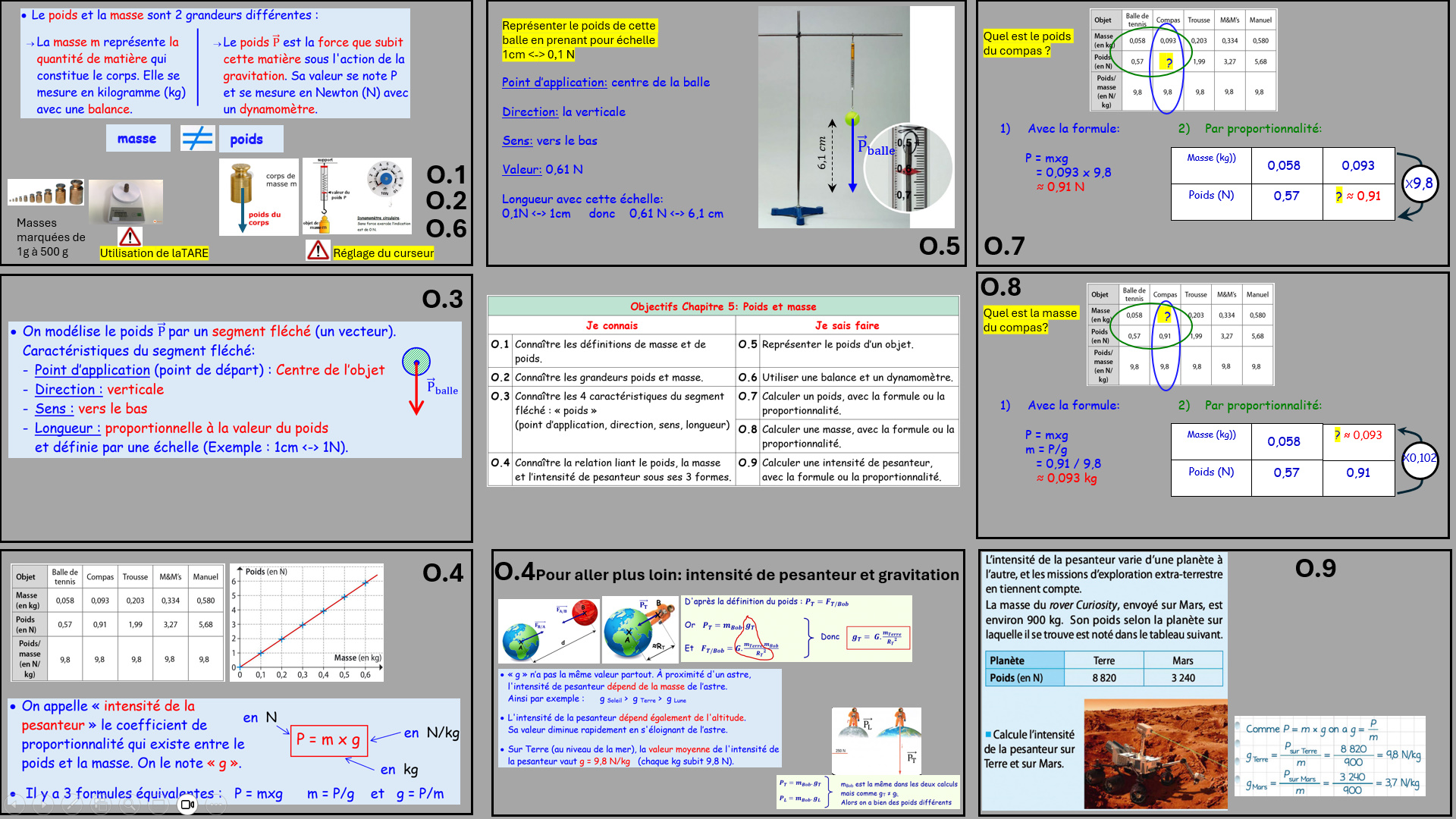Click the set of marked masses image
This screenshot has height=819, width=1456.
tap(45, 193)
